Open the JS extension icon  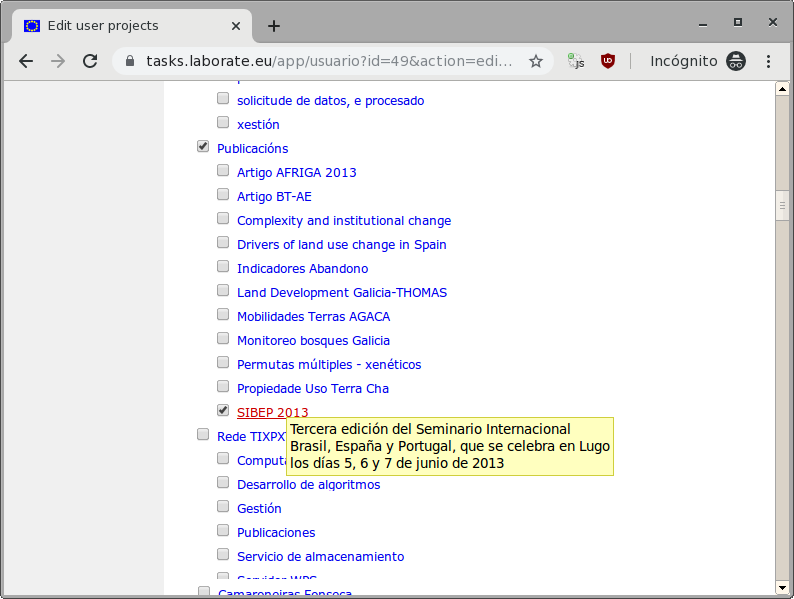coord(576,61)
